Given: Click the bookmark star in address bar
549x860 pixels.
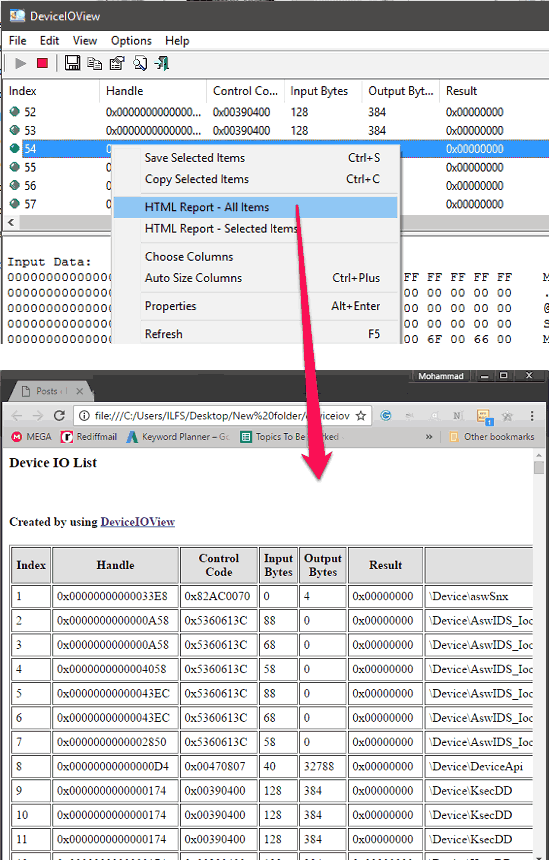Looking at the screenshot, I should pos(361,416).
